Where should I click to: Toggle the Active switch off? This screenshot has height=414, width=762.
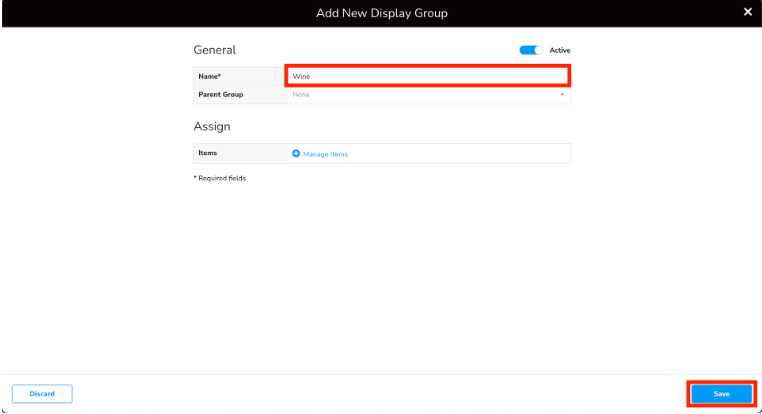530,50
